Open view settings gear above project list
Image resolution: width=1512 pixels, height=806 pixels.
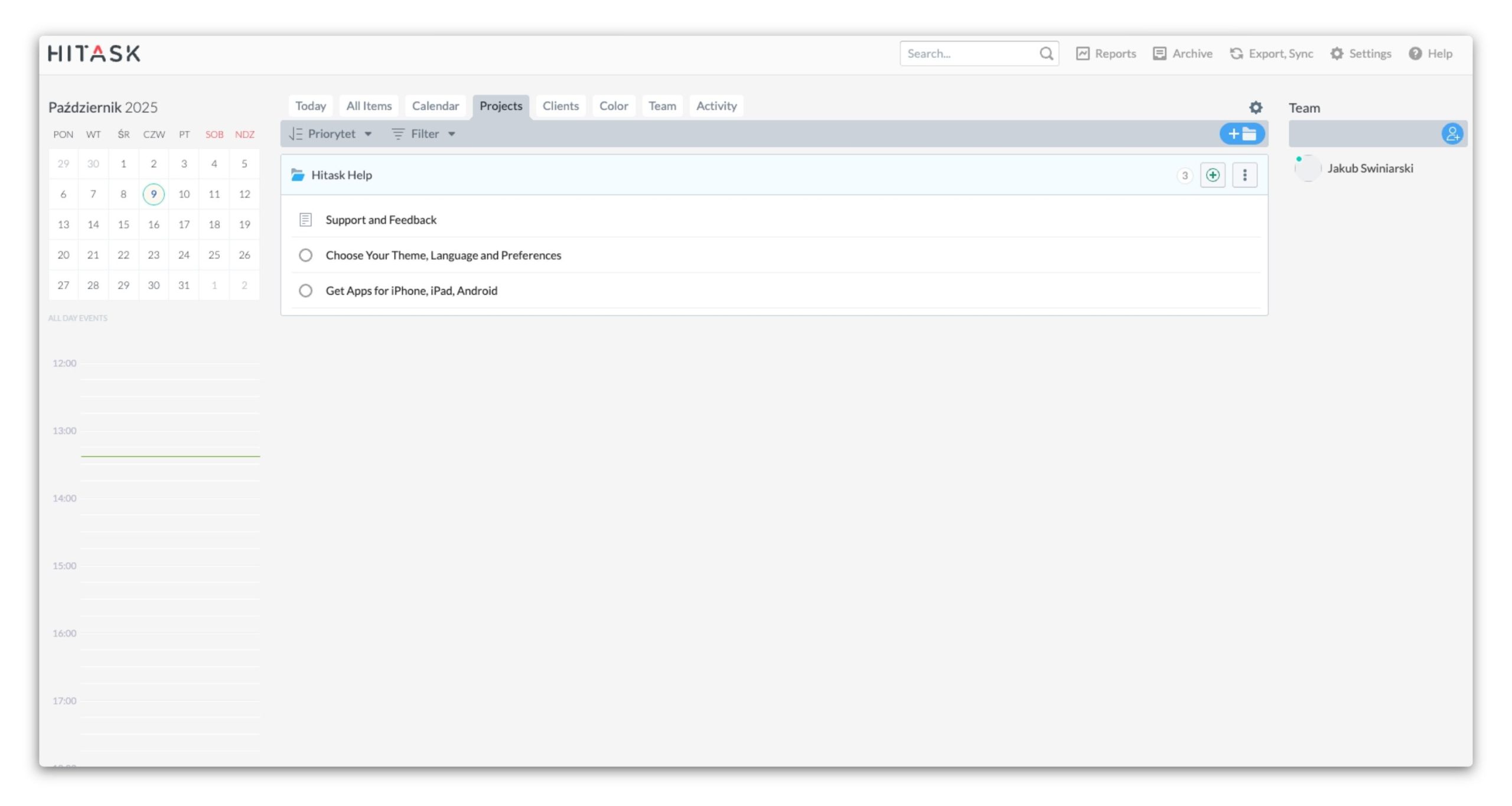(1255, 107)
